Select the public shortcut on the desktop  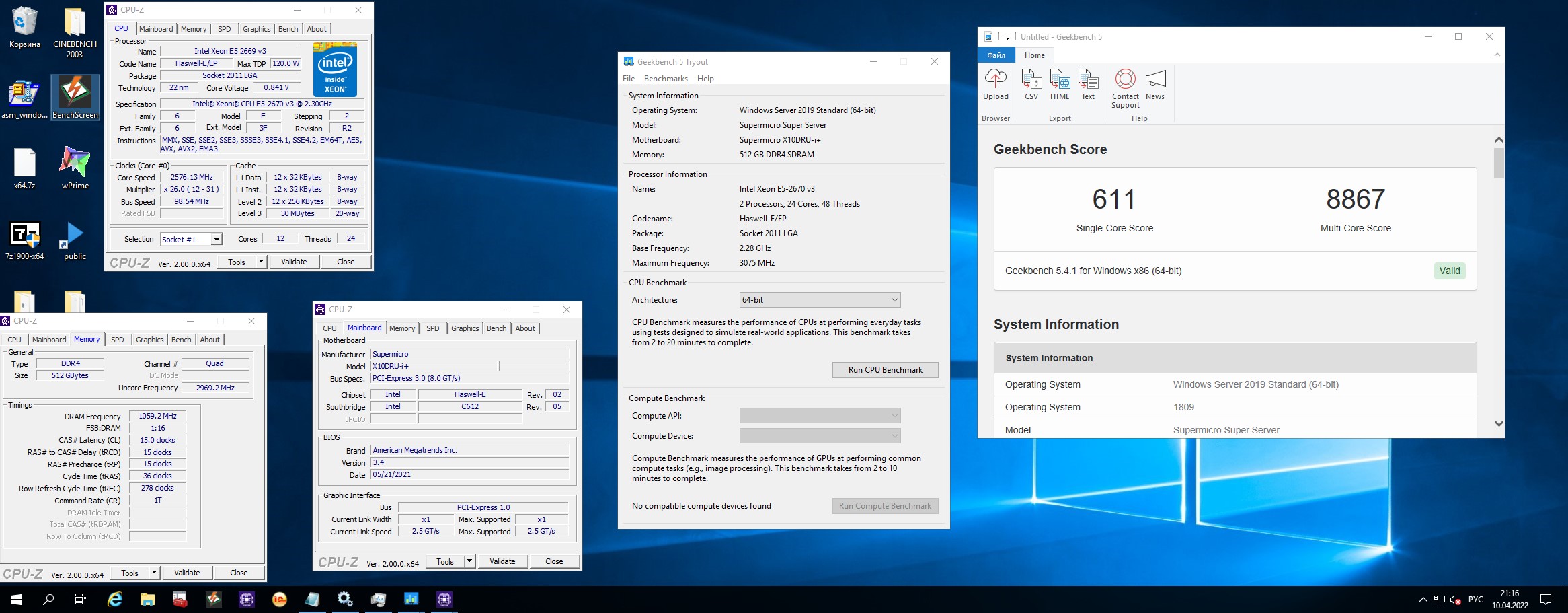pos(75,241)
